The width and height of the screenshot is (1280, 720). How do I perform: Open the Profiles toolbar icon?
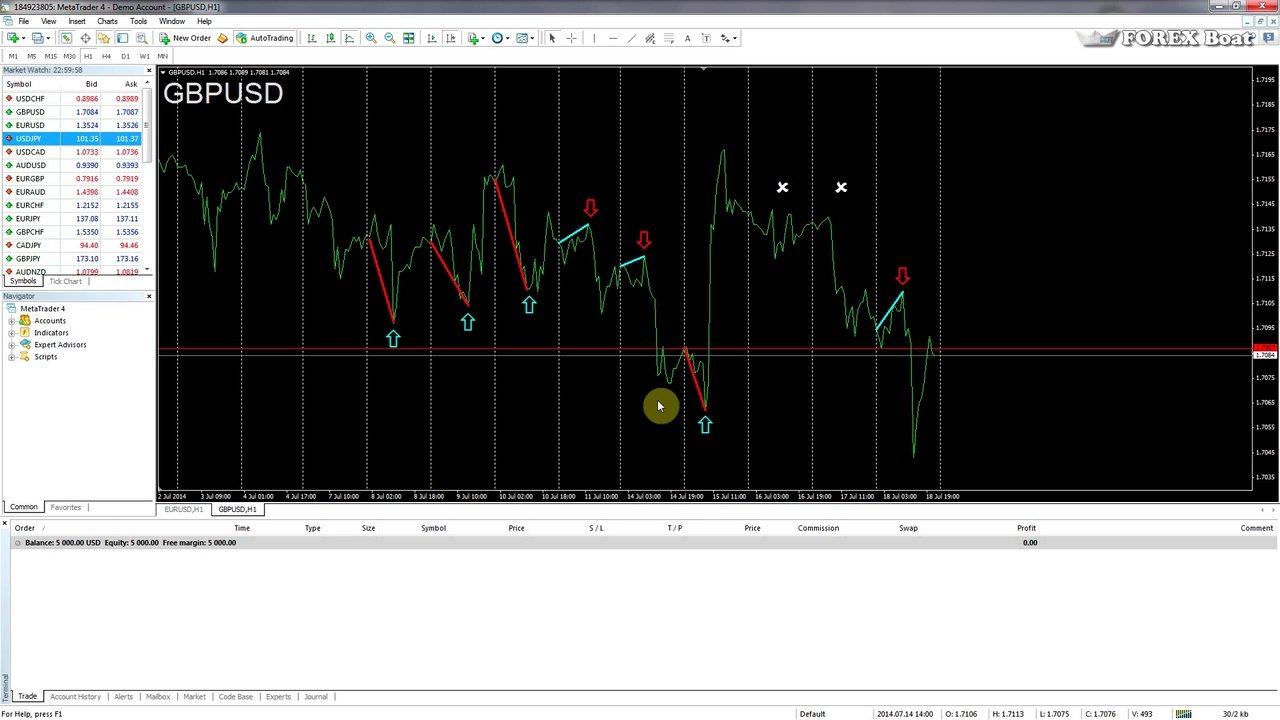(x=38, y=38)
